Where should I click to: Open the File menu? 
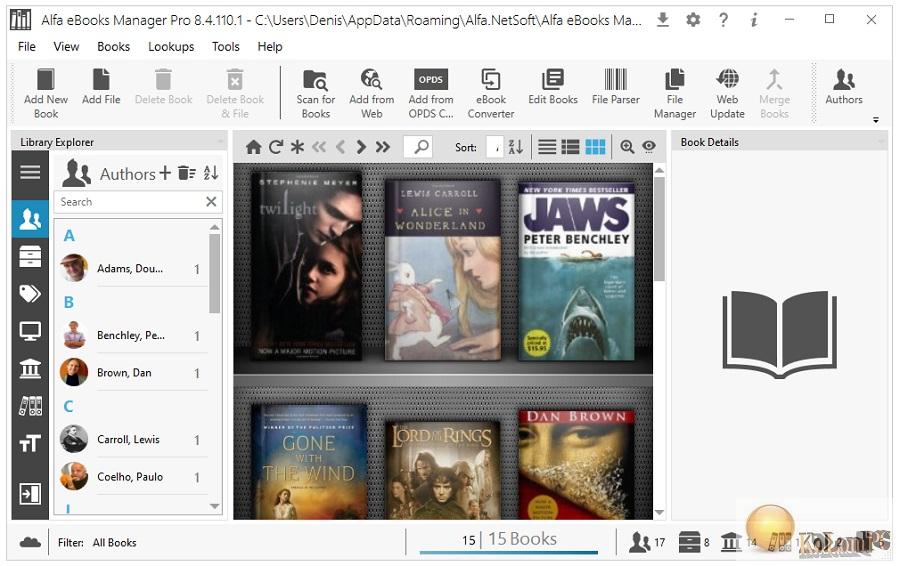coord(26,46)
